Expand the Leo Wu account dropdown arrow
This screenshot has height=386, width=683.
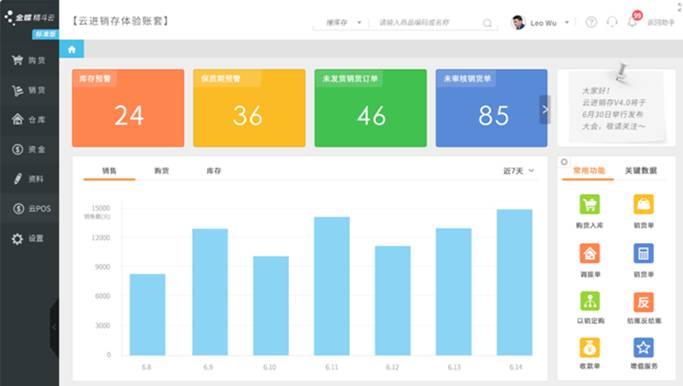click(567, 22)
